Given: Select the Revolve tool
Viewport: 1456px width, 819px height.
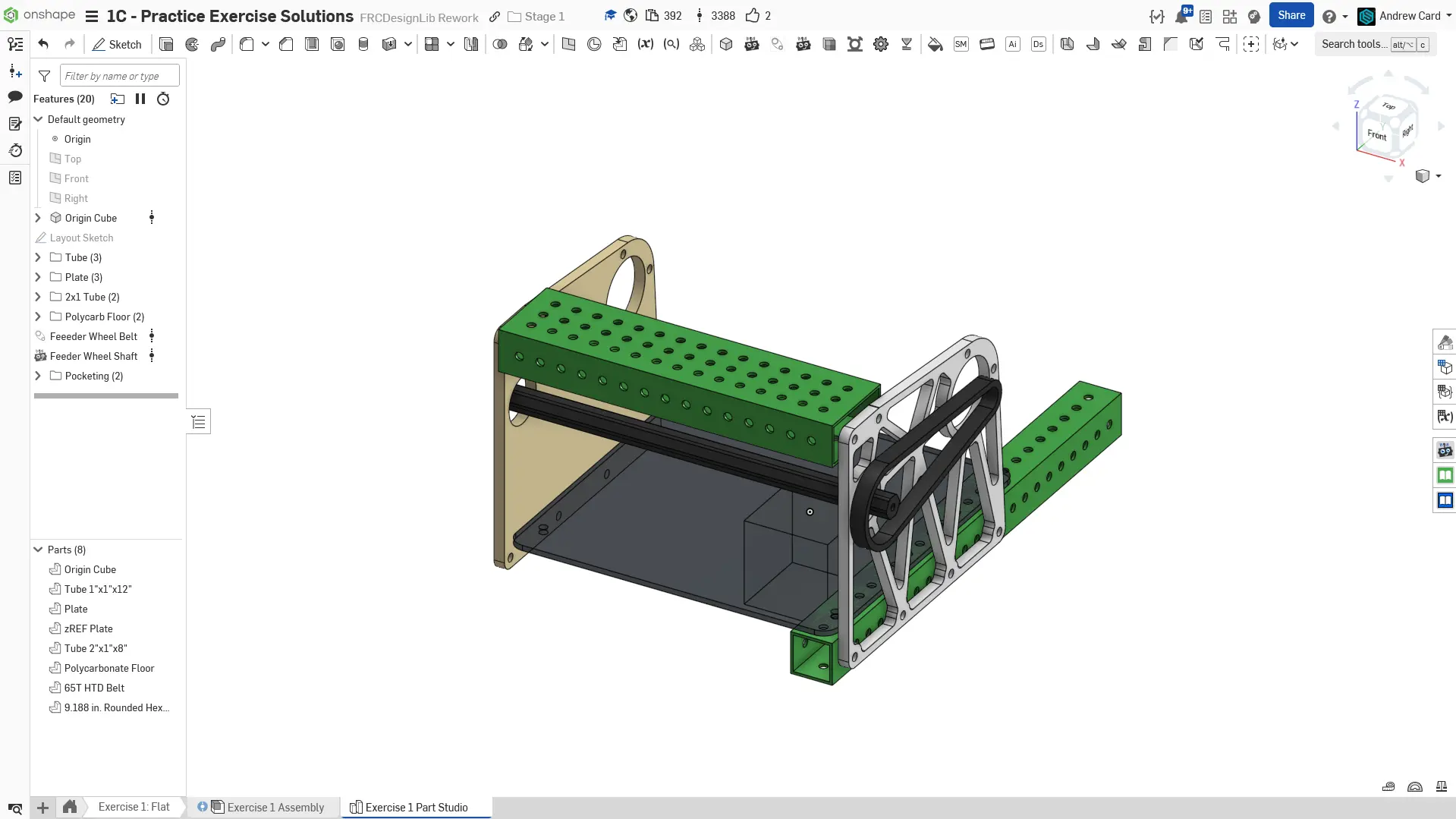Looking at the screenshot, I should point(192,44).
